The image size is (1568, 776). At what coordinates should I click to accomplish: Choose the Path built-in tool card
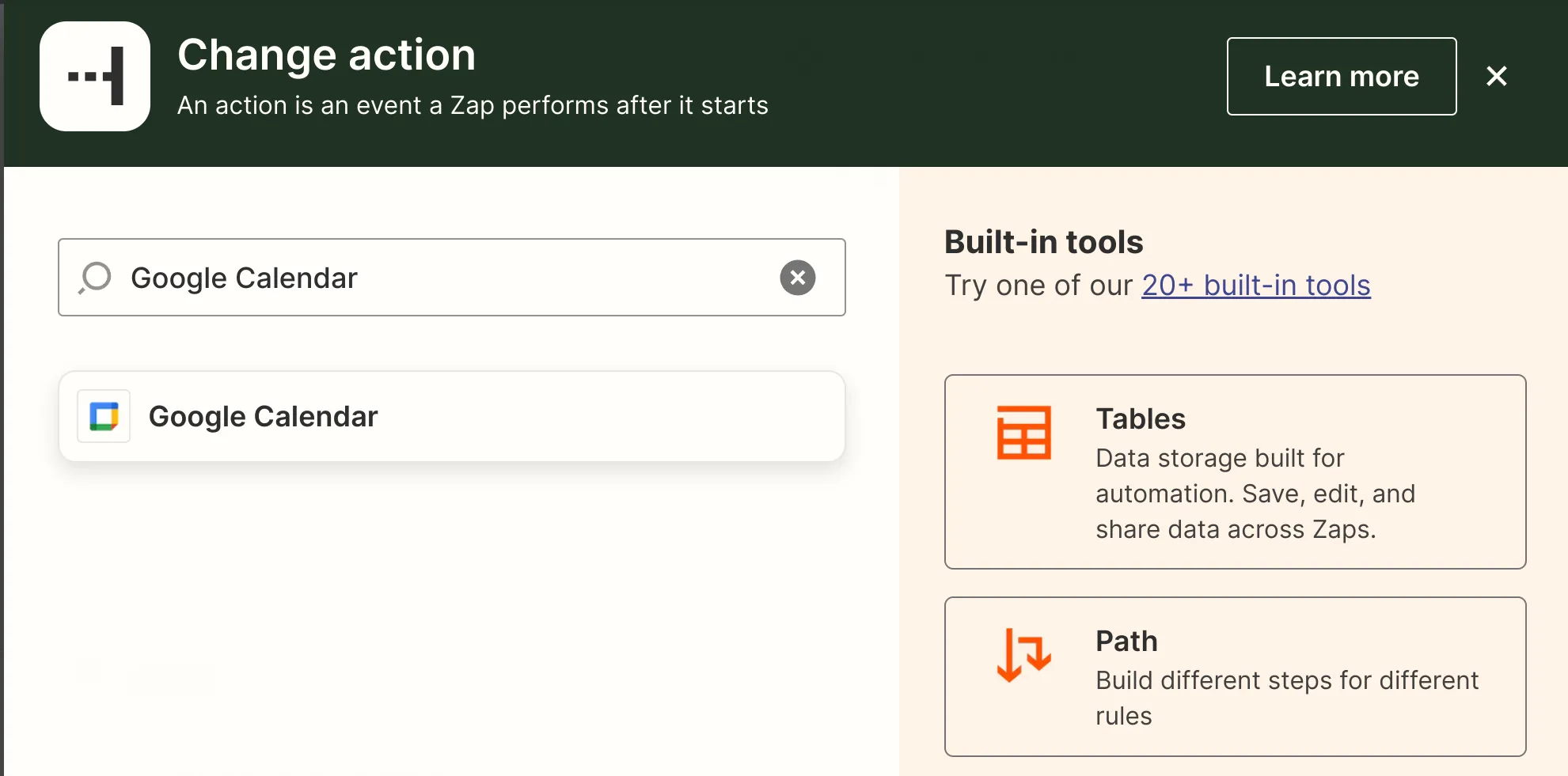[1235, 676]
